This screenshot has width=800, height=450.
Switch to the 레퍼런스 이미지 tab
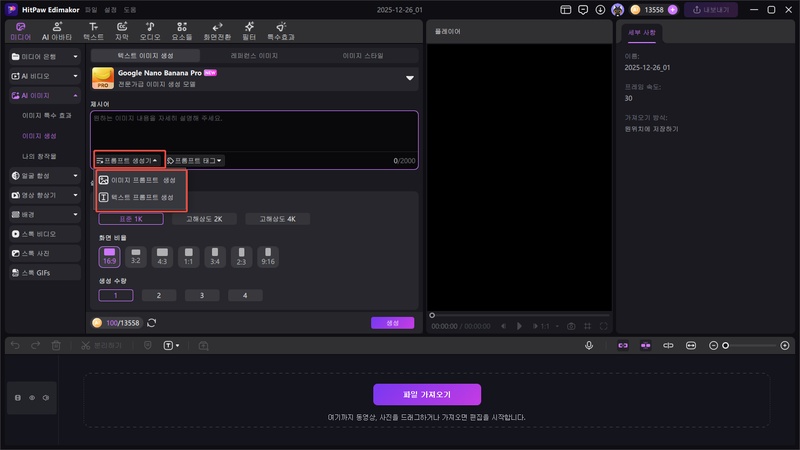[x=254, y=56]
